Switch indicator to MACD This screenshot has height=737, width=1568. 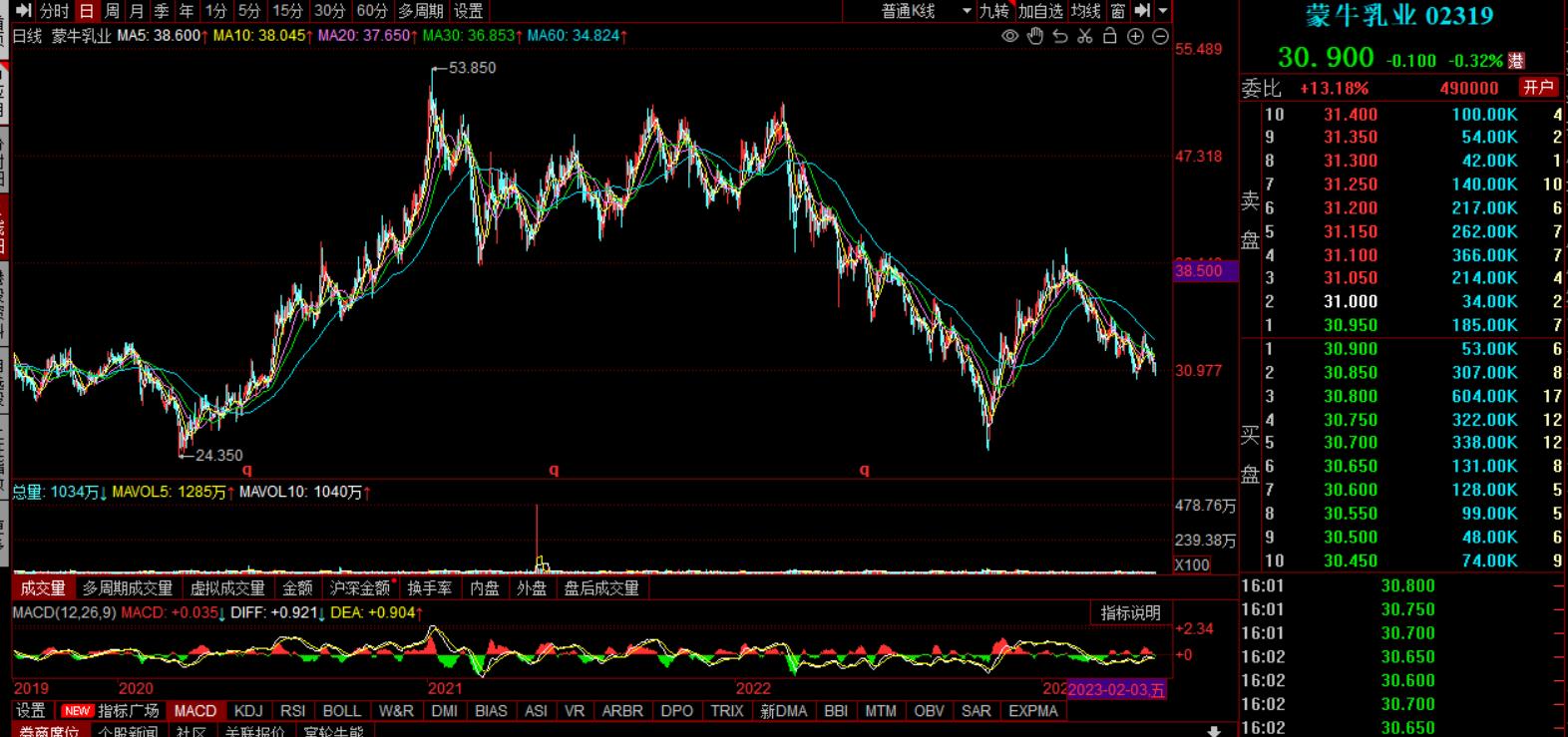[x=195, y=711]
